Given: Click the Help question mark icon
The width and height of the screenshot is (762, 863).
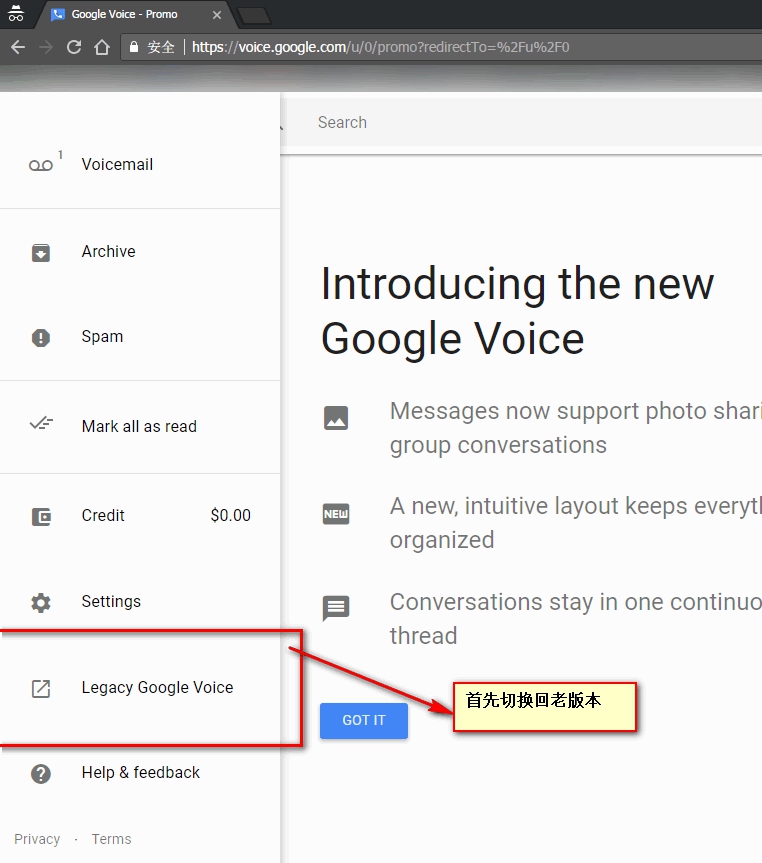Looking at the screenshot, I should point(41,774).
